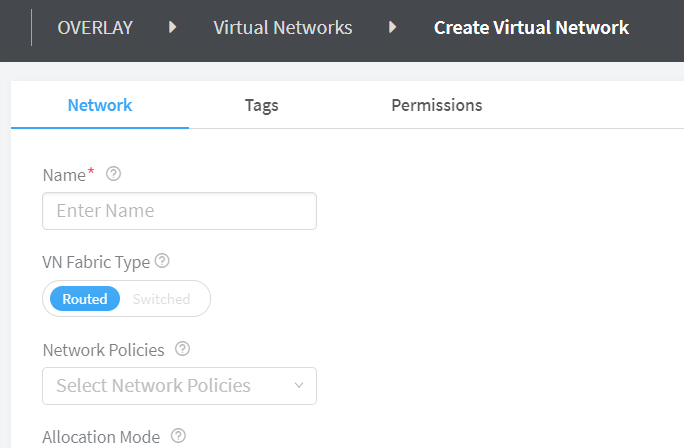Click help icon next to Name label
Viewport: 684px width, 448px height.
(x=113, y=174)
